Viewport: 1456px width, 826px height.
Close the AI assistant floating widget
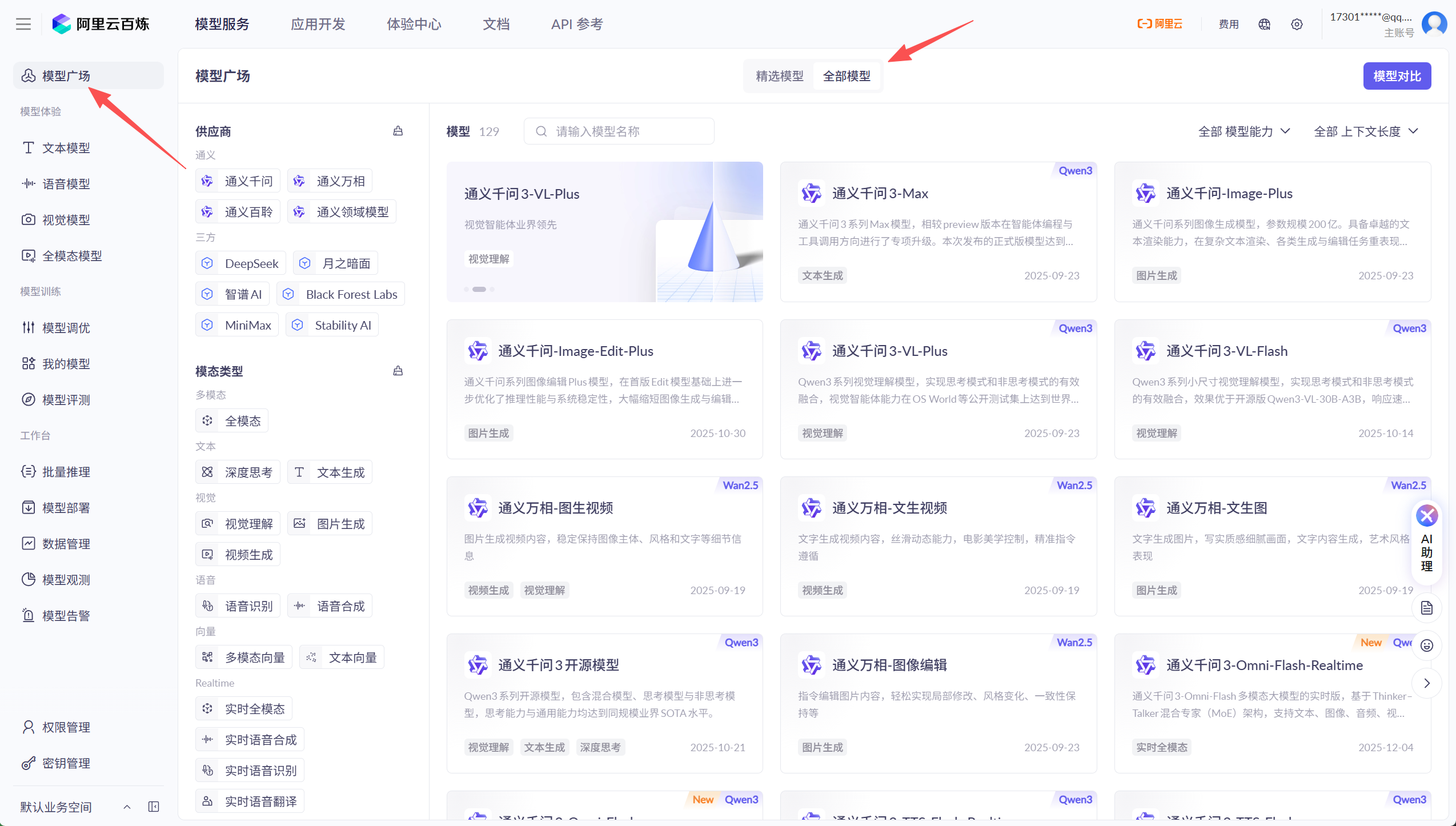tap(1427, 516)
